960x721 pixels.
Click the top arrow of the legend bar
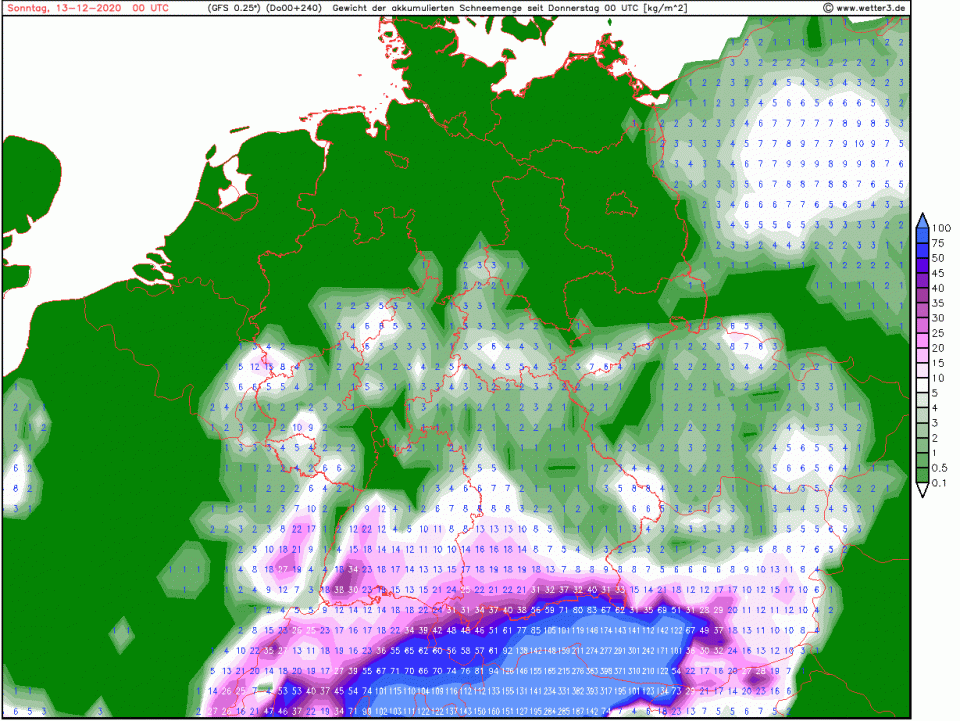(922, 218)
